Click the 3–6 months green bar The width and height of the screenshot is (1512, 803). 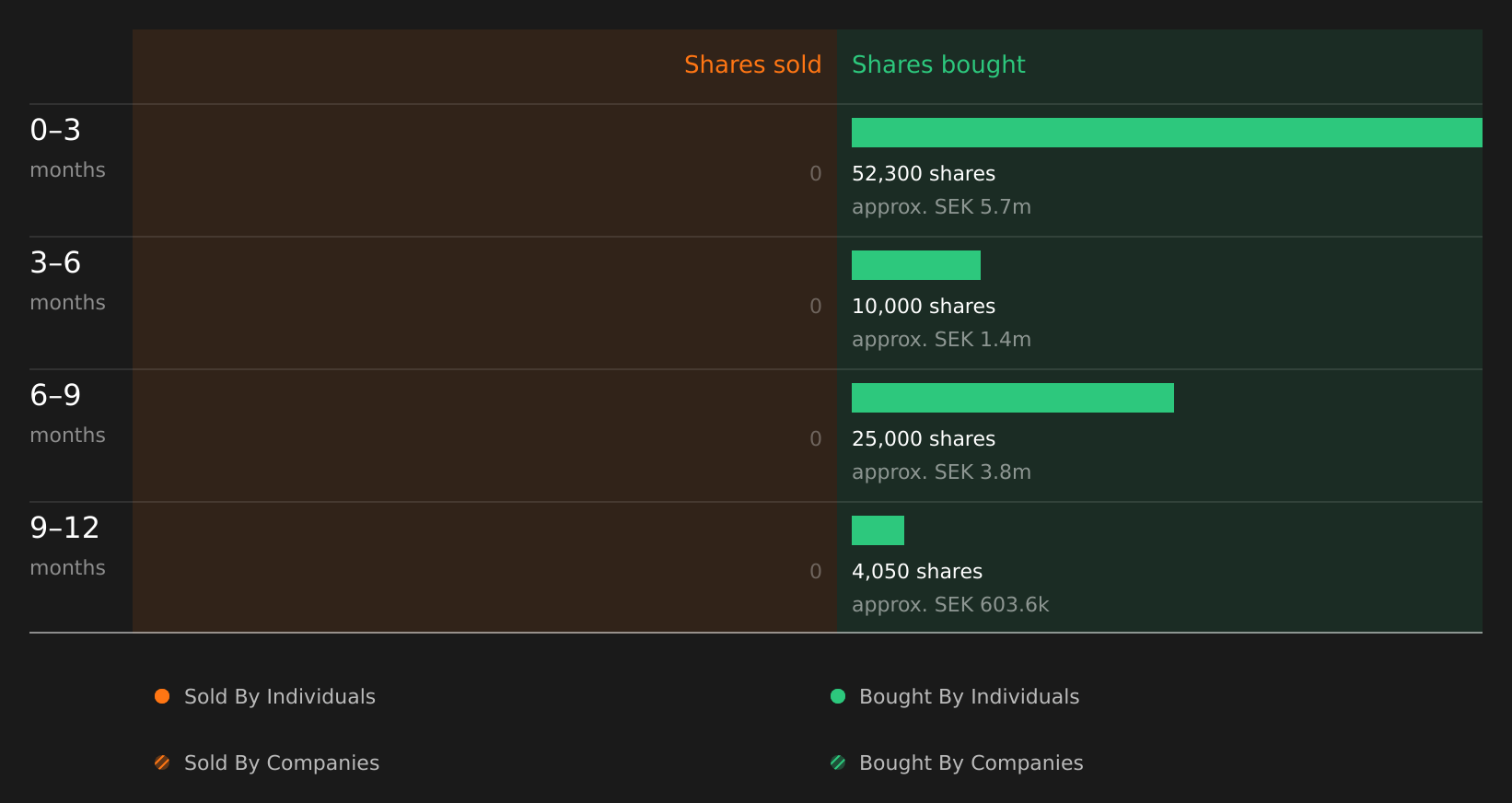(916, 265)
